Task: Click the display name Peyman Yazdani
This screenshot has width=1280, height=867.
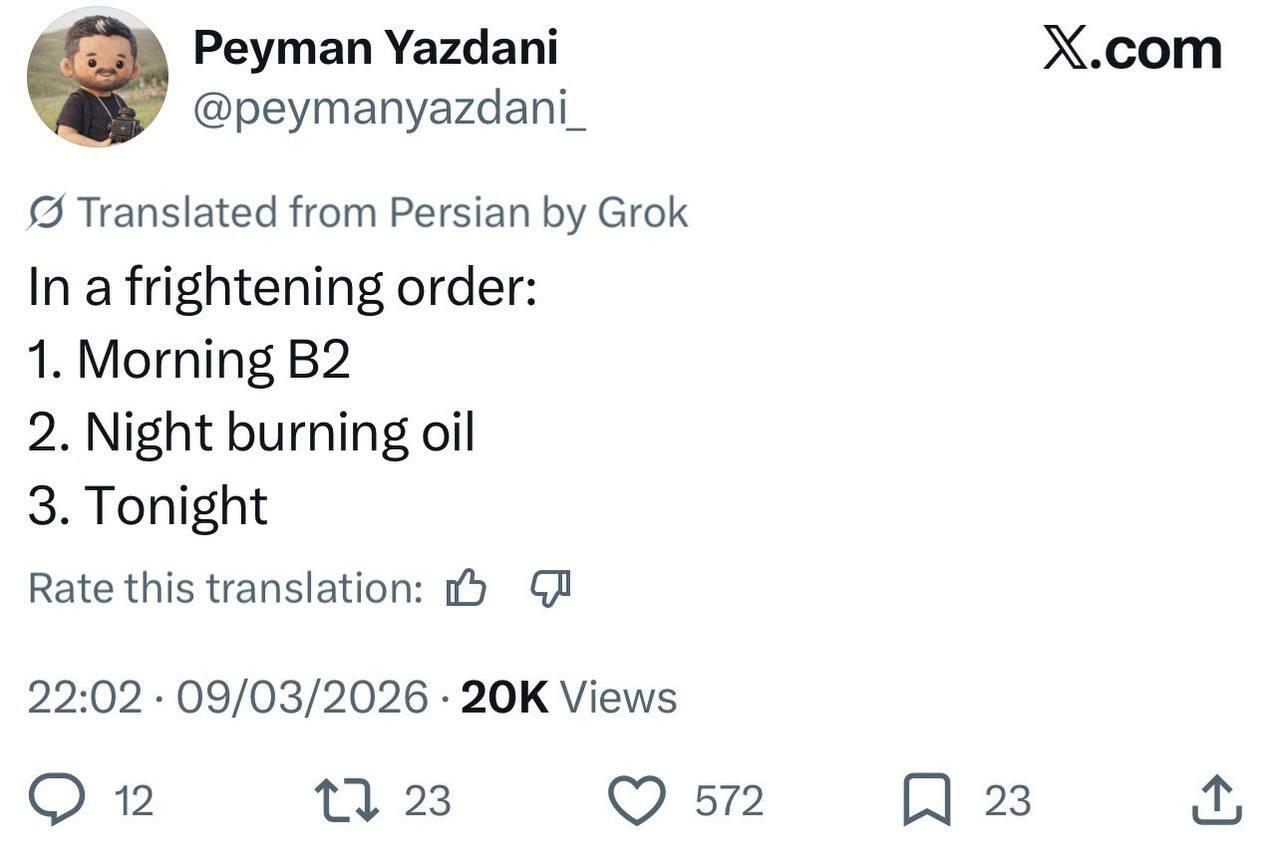Action: (375, 48)
